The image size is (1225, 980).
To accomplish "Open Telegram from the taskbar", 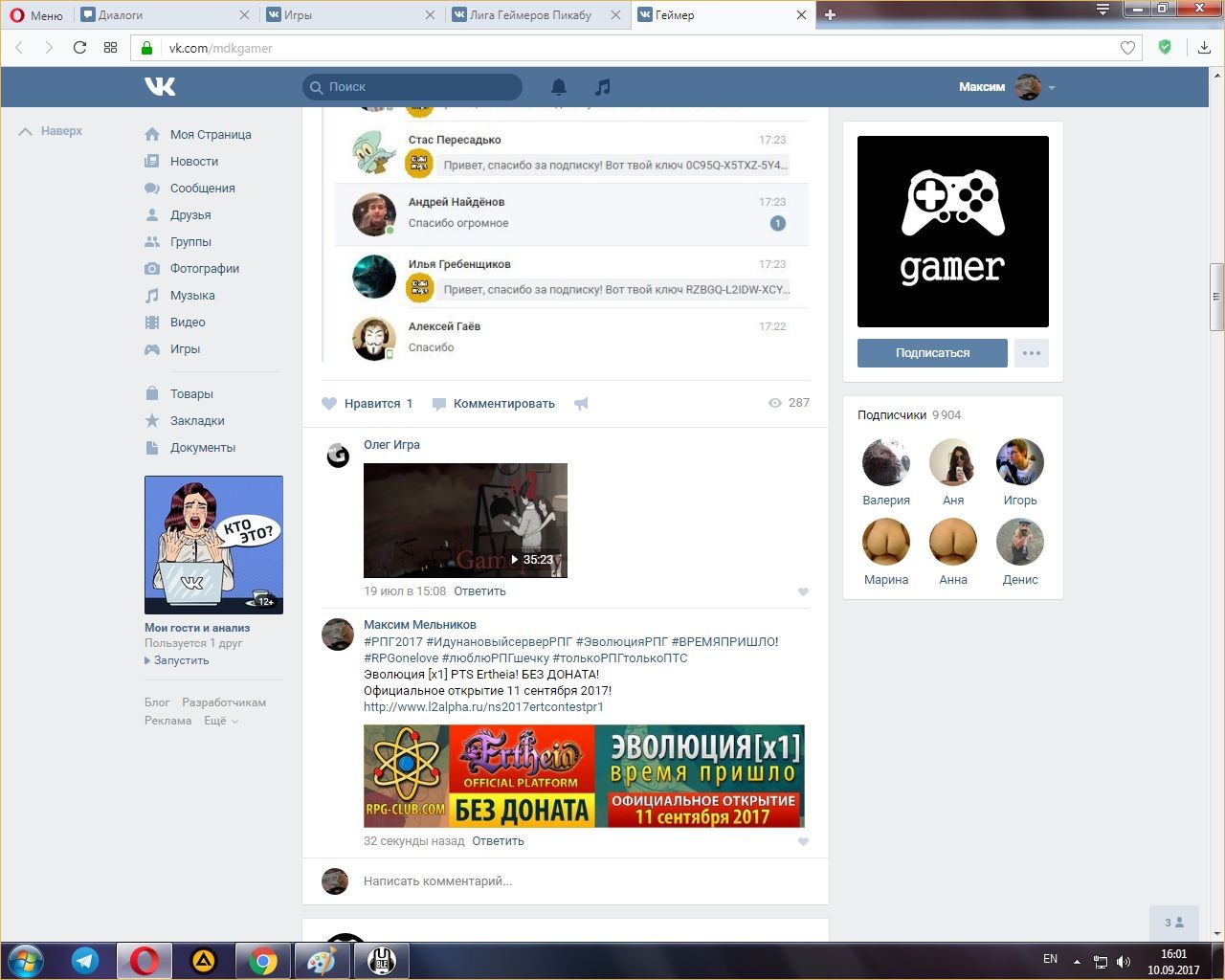I will tap(85, 960).
